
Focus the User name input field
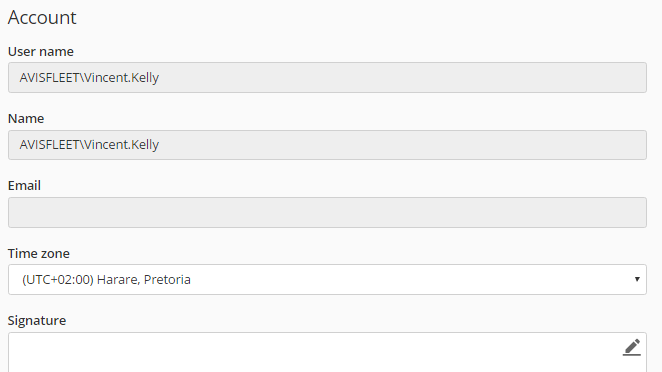[327, 78]
